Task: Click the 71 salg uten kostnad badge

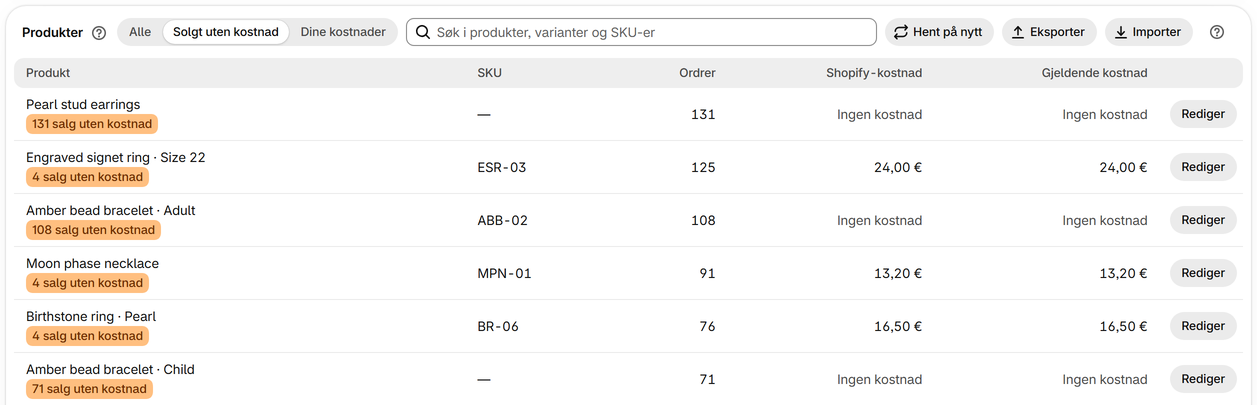Action: [89, 389]
